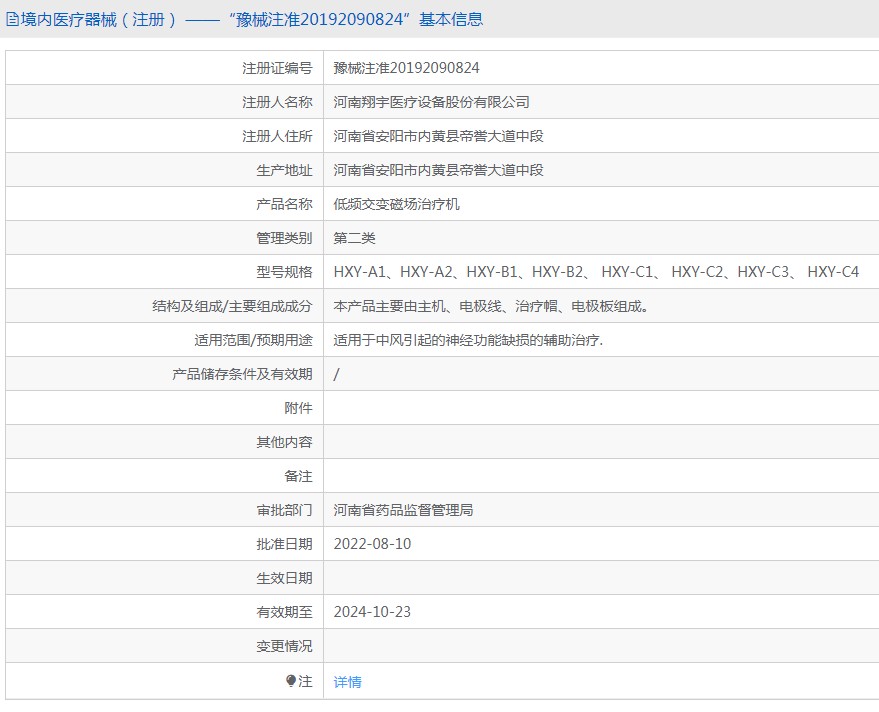Click the approval department 河南省药品监督管理局
Image resolution: width=879 pixels, height=712 pixels.
click(403, 510)
